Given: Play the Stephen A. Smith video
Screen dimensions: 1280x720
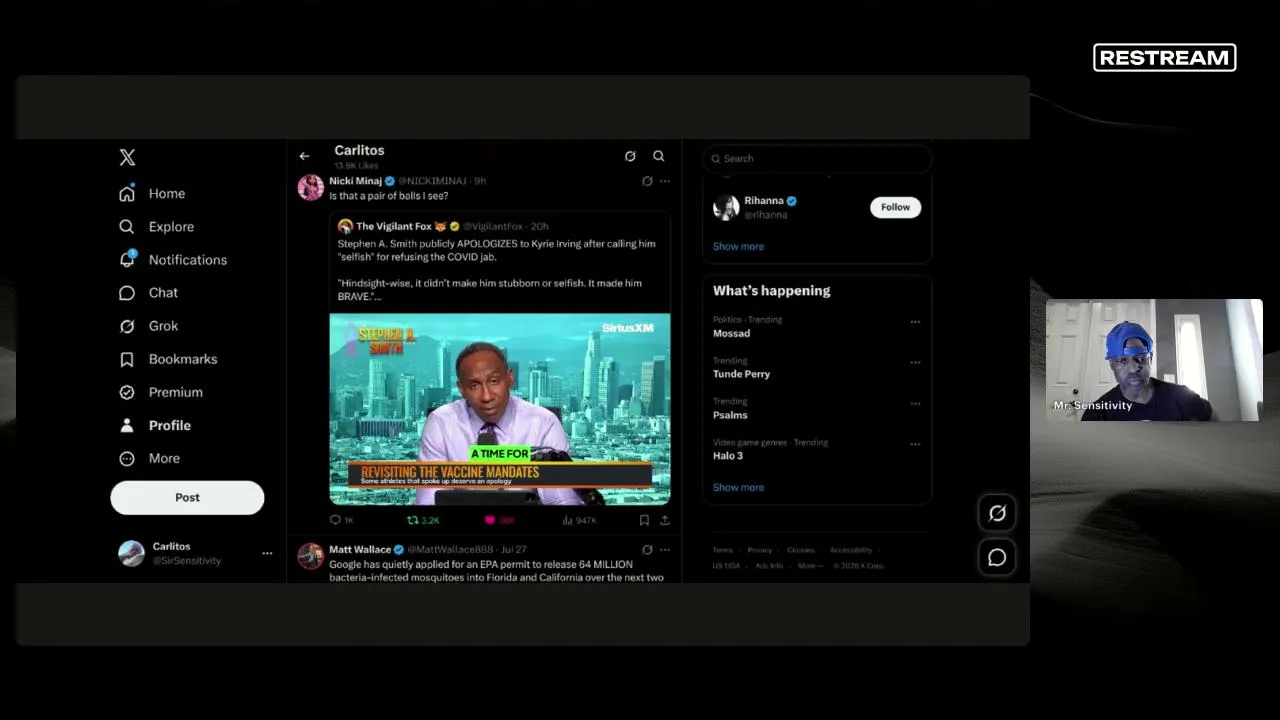Looking at the screenshot, I should pyautogui.click(x=500, y=409).
